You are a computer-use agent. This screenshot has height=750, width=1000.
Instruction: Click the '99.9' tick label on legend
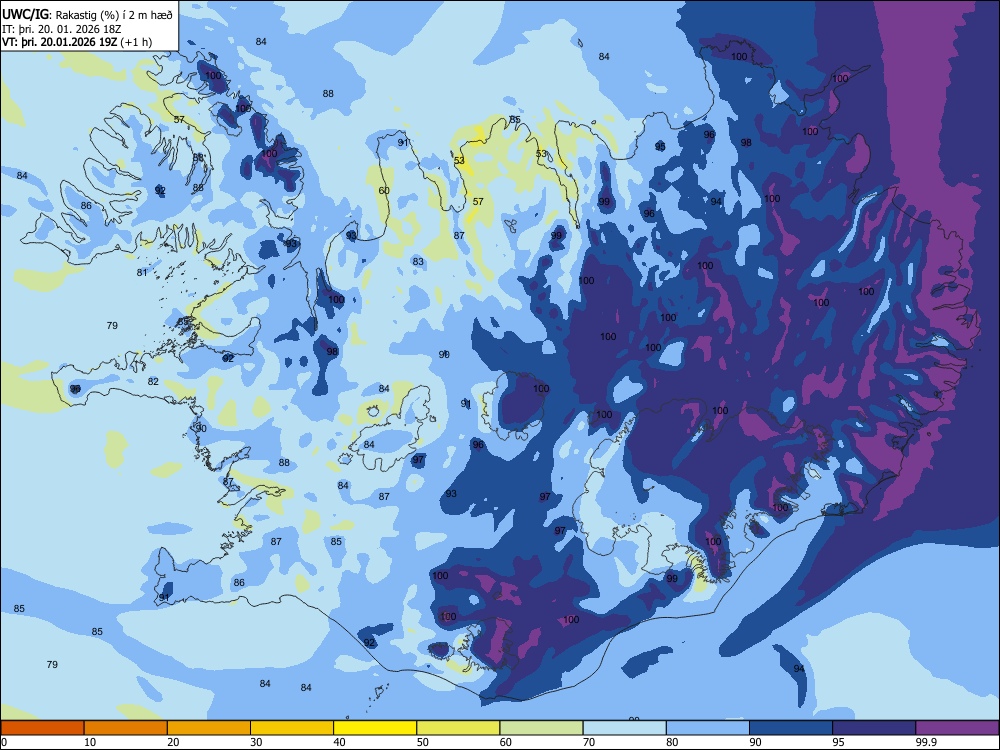(925, 742)
